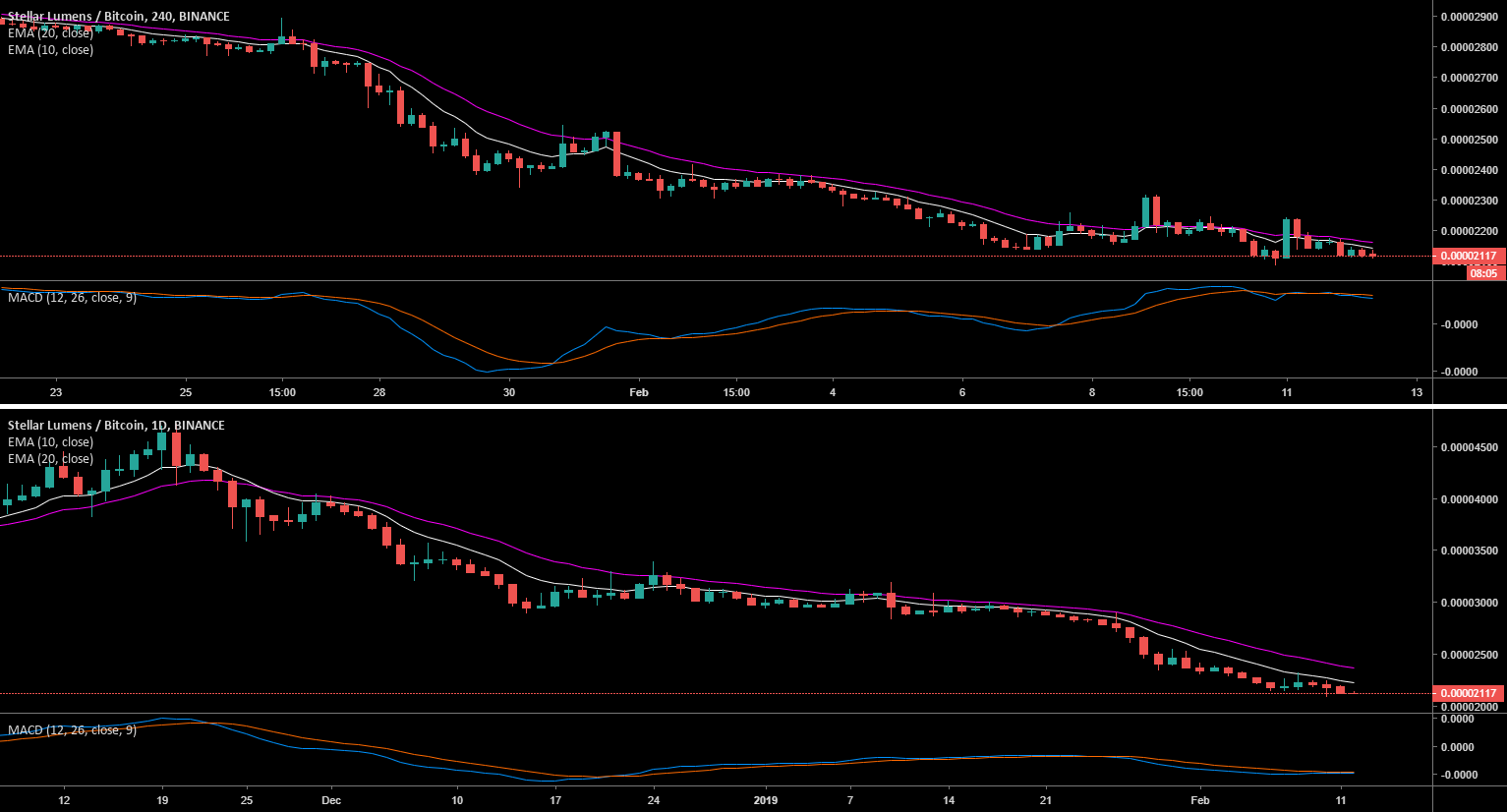Click the Stellar Lumens / Bitcoin 1D chart title
The height and width of the screenshot is (812, 1507).
(x=116, y=426)
